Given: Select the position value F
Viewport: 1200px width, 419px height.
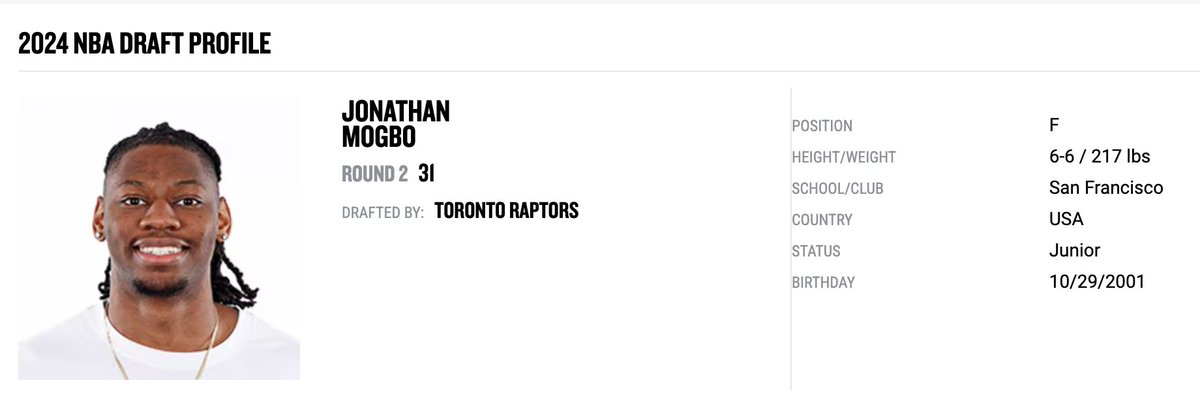Looking at the screenshot, I should click(1054, 125).
